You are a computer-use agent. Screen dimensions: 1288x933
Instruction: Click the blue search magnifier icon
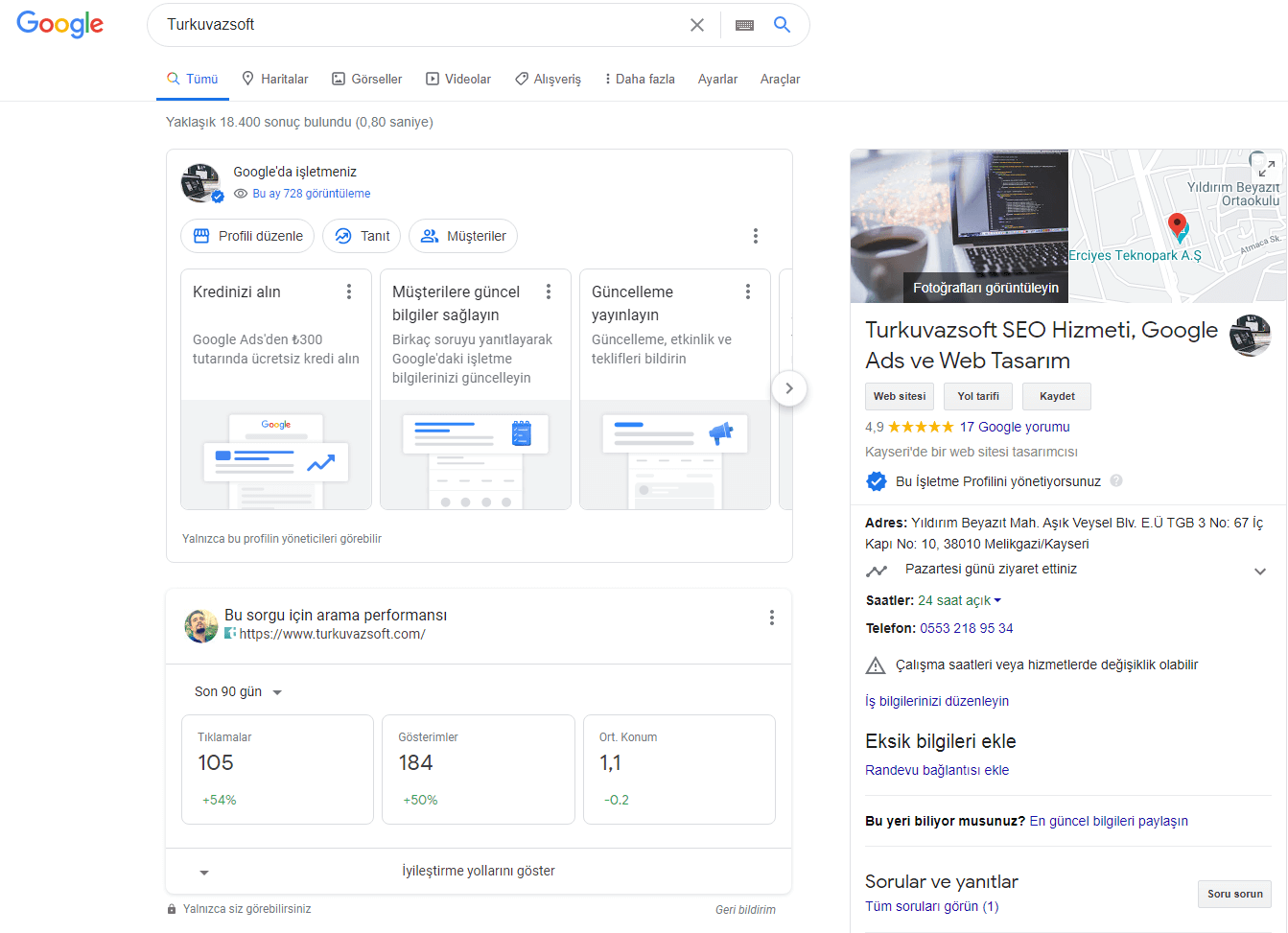tap(782, 25)
